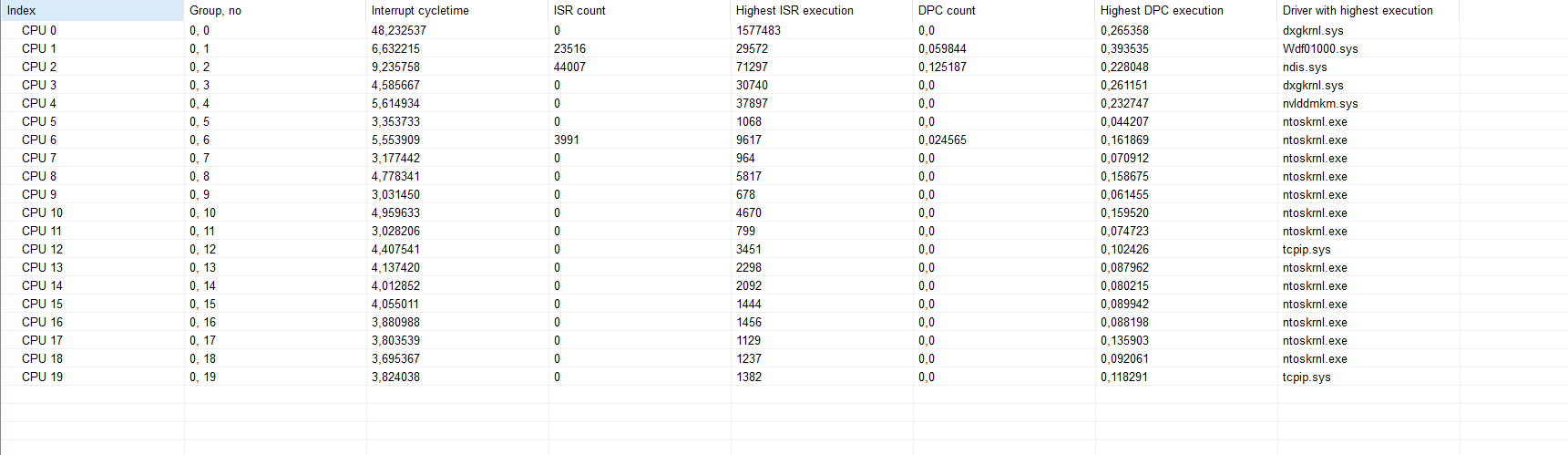Sort by Highest DPC execution header
The height and width of the screenshot is (455, 1568).
1162,11
